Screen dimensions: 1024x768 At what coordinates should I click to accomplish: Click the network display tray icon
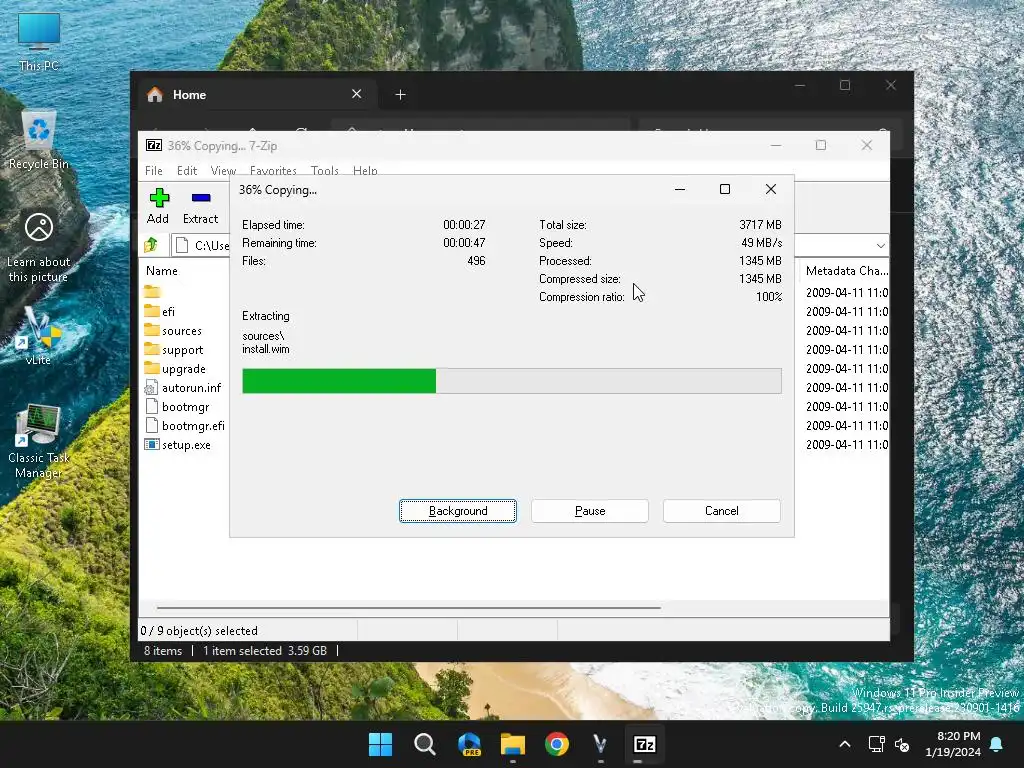point(876,744)
